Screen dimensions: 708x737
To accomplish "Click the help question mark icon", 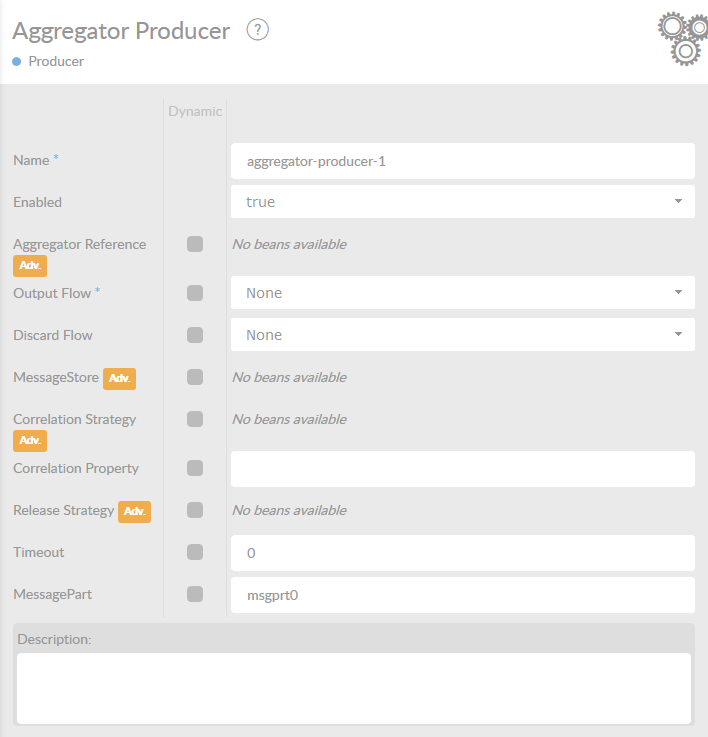I will click(258, 31).
